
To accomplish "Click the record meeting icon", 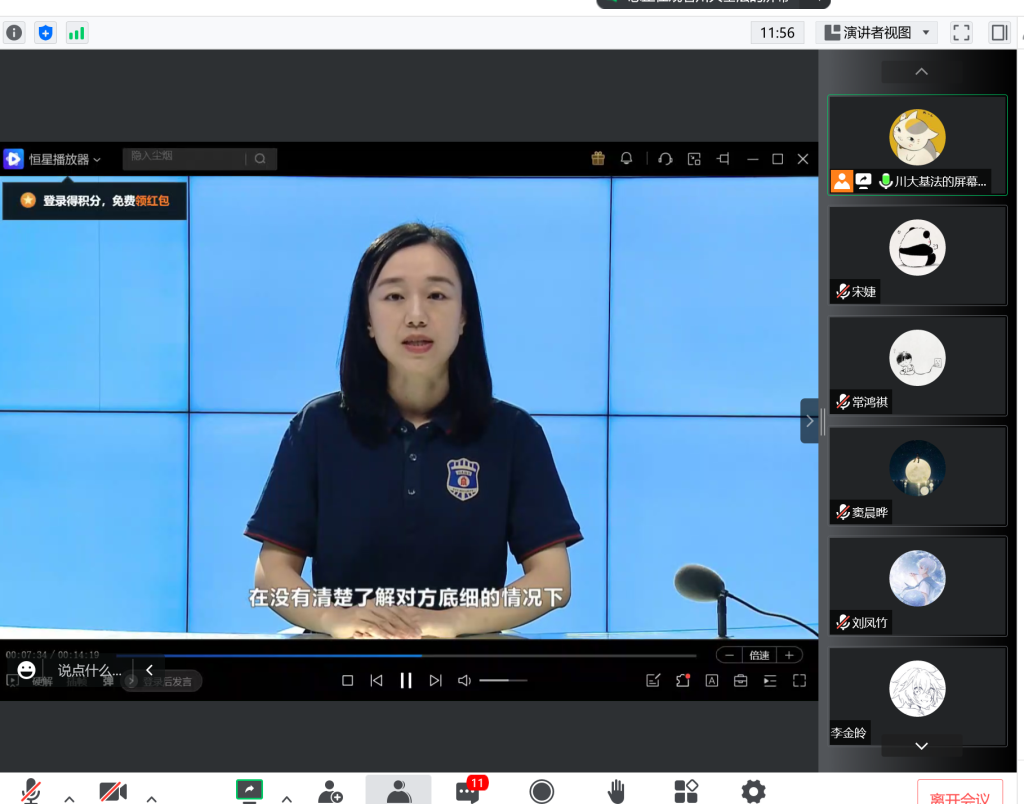I will click(542, 792).
